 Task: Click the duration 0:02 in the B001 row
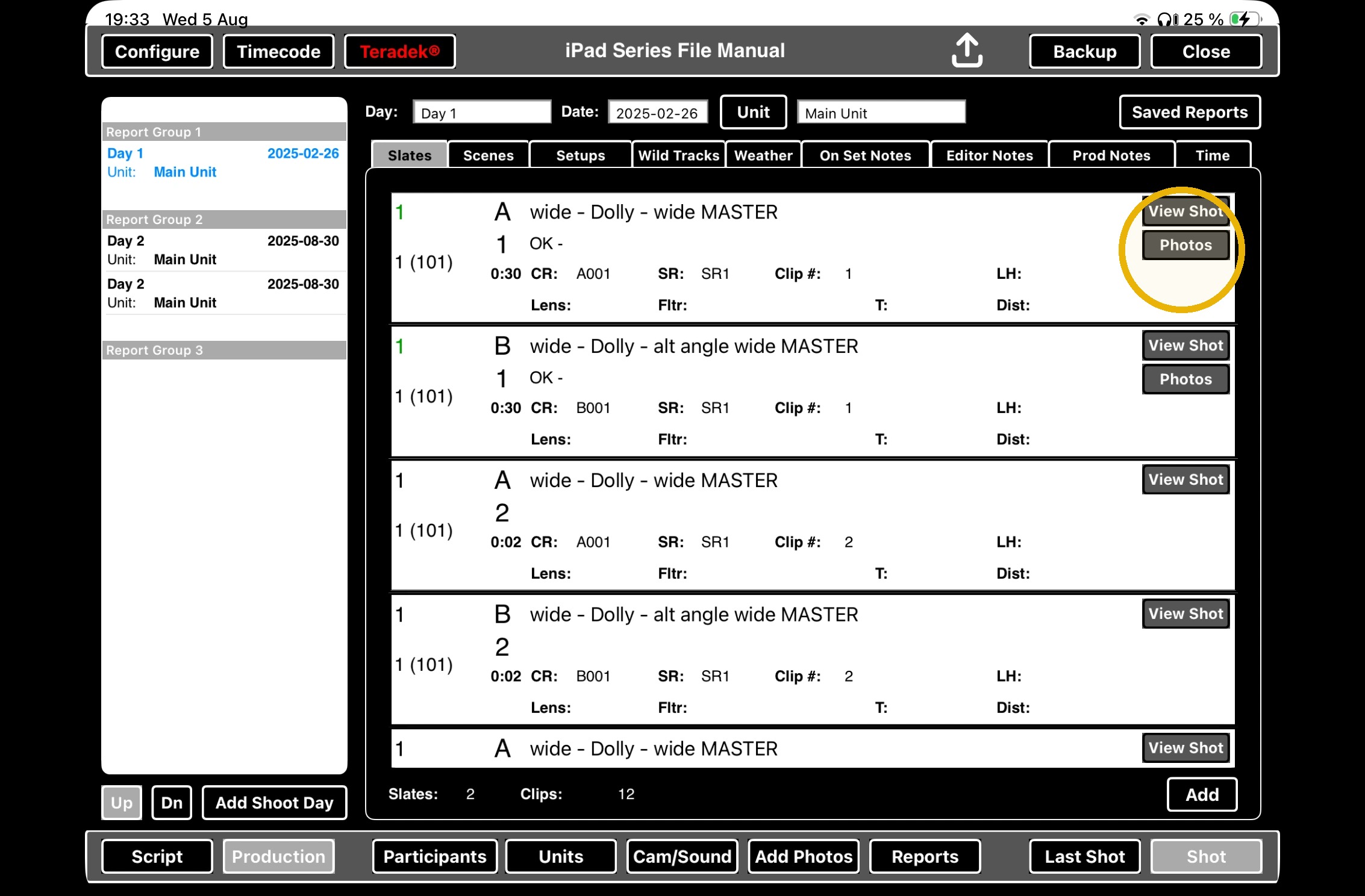click(506, 676)
